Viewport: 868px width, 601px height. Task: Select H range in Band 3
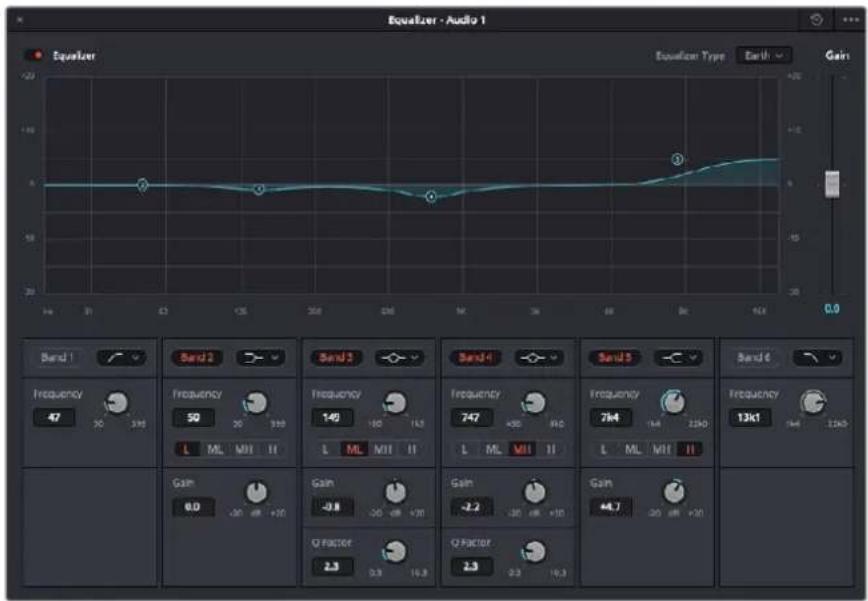411,449
